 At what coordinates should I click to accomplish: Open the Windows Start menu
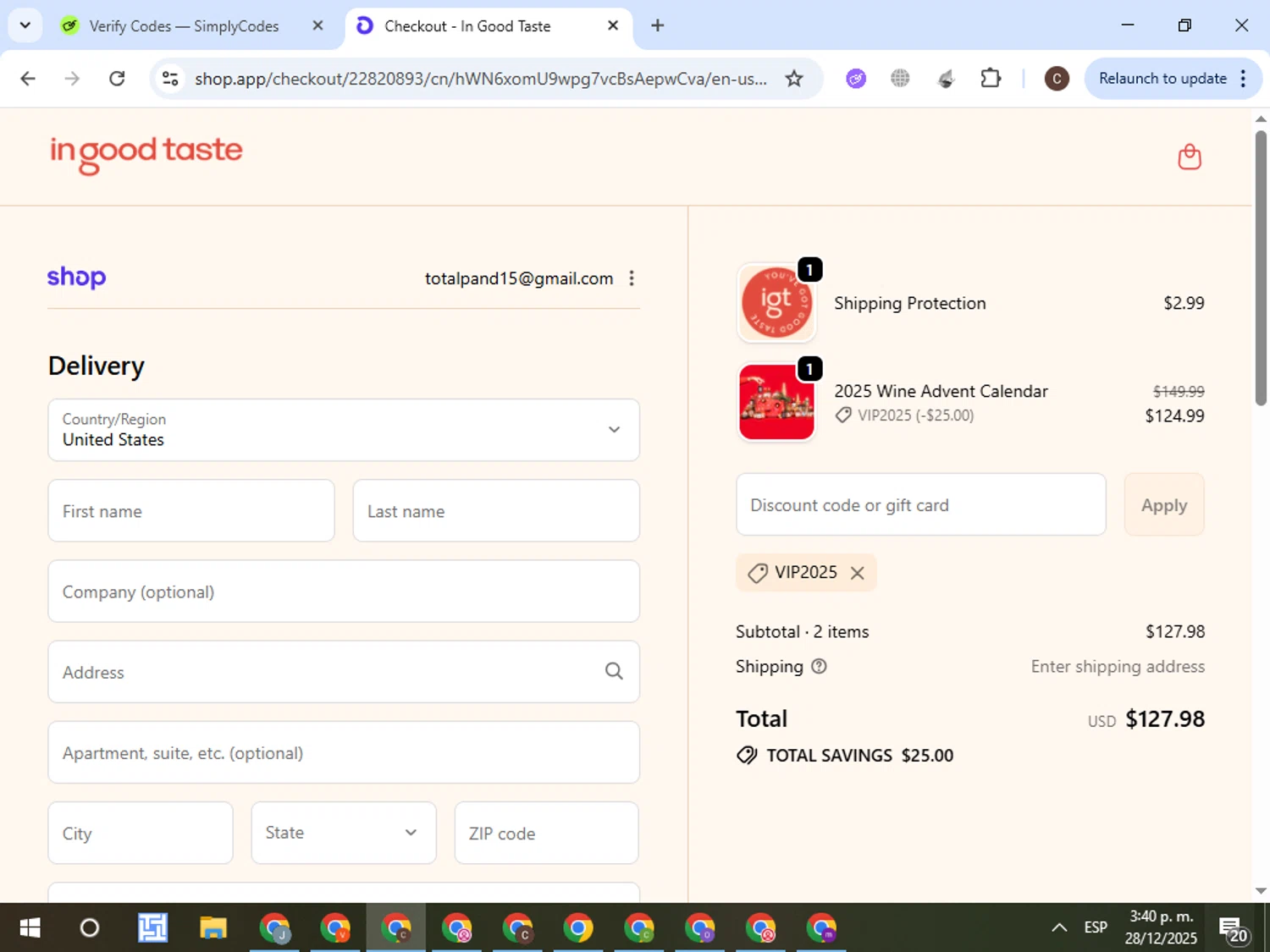click(x=30, y=928)
